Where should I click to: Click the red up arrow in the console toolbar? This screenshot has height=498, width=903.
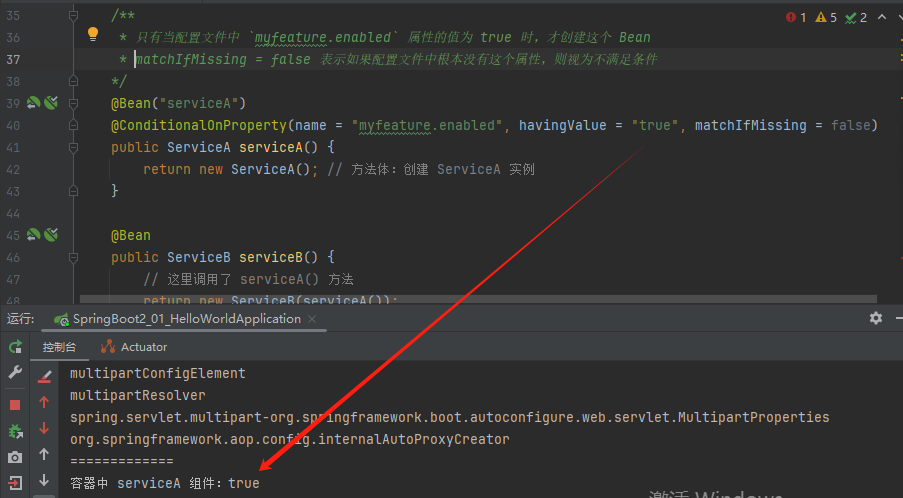click(x=44, y=402)
